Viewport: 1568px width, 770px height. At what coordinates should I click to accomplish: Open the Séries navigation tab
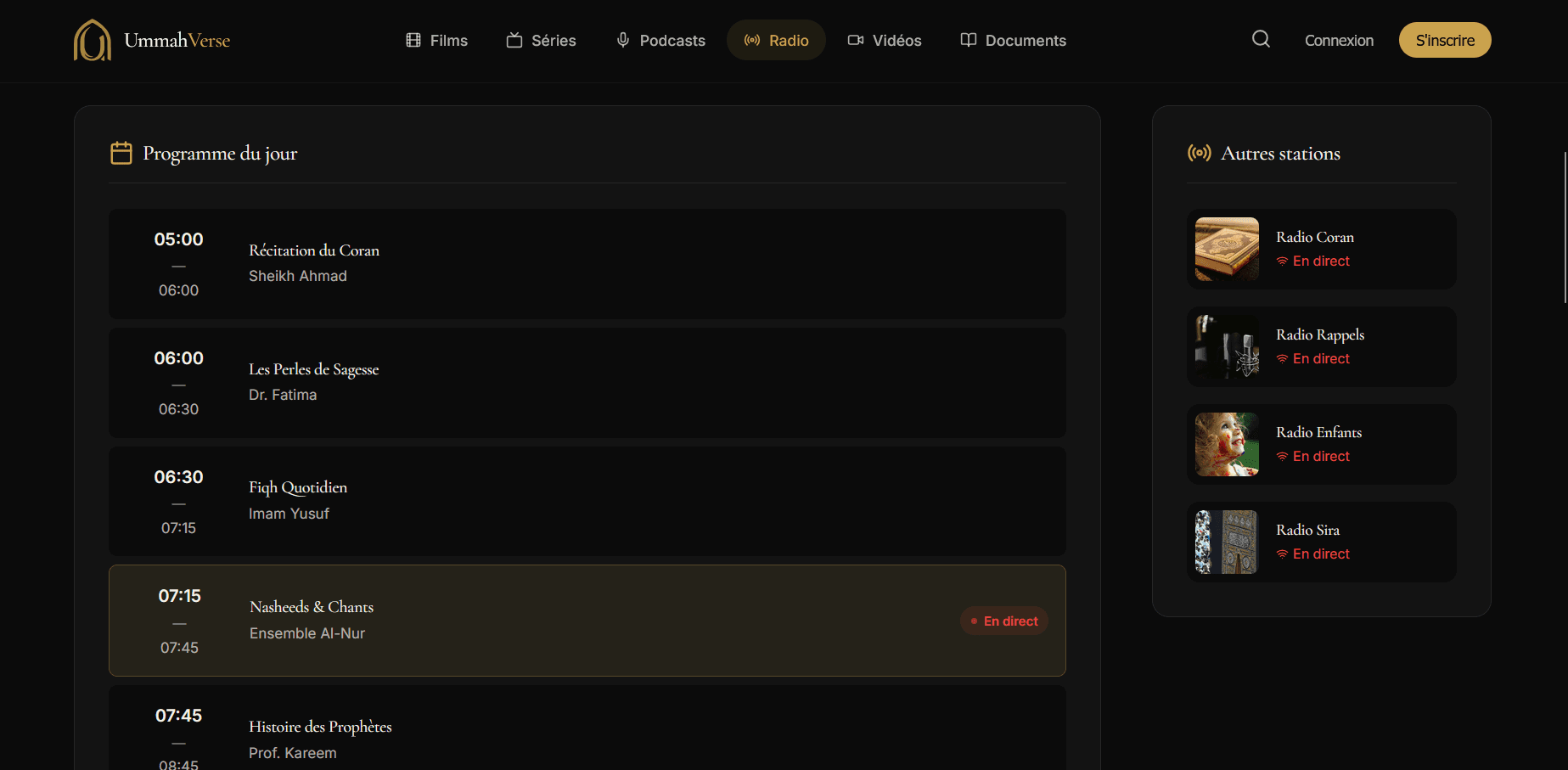click(x=541, y=40)
